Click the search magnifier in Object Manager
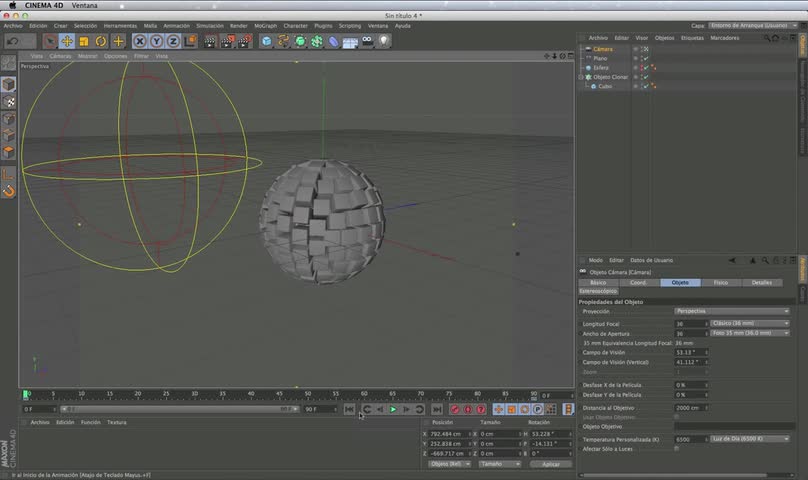Viewport: 808px width, 480px height. click(767, 38)
